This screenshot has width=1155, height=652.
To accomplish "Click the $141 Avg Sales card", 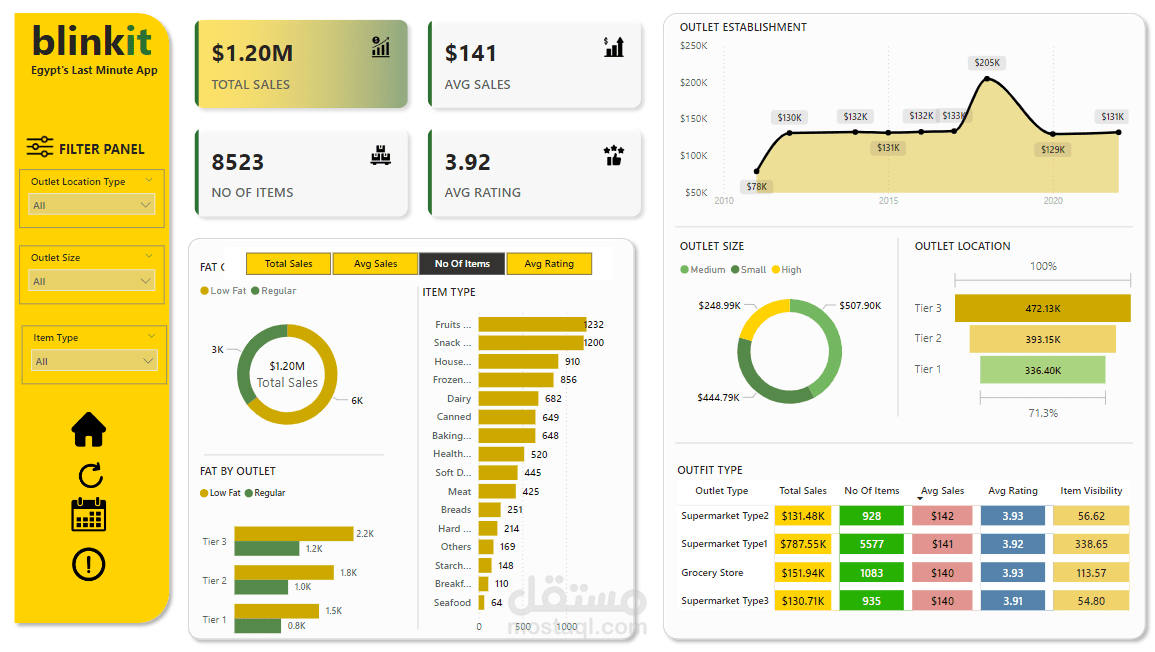I will [x=535, y=64].
